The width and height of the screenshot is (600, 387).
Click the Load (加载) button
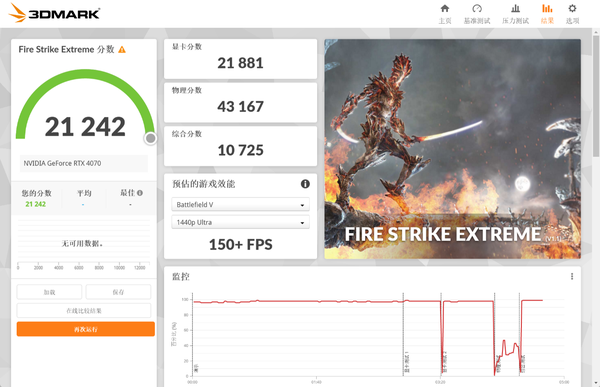(49, 292)
